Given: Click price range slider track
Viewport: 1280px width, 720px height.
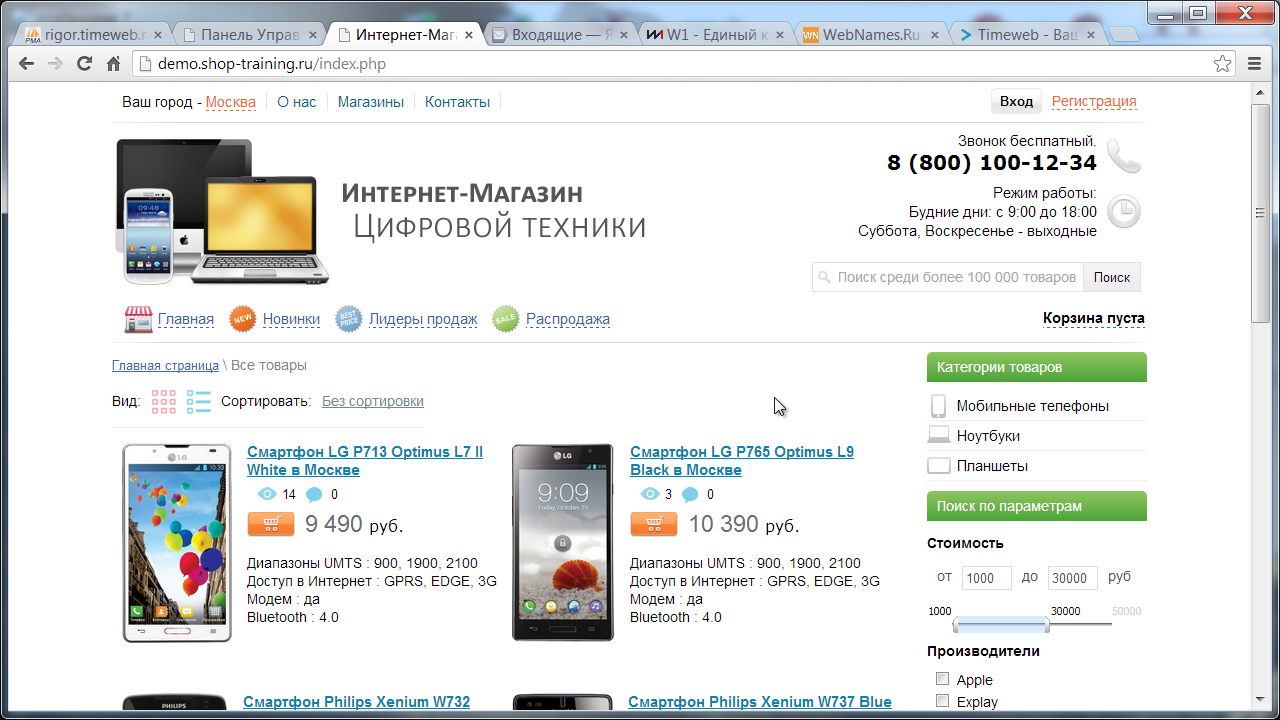Looking at the screenshot, I should (x=1032, y=625).
